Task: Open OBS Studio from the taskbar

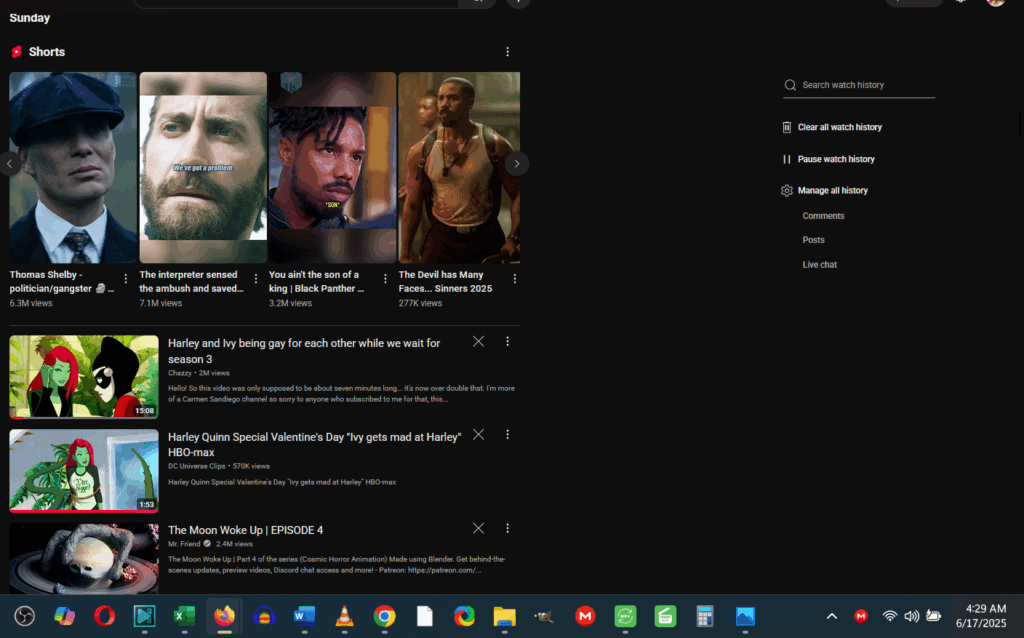Action: tap(25, 616)
